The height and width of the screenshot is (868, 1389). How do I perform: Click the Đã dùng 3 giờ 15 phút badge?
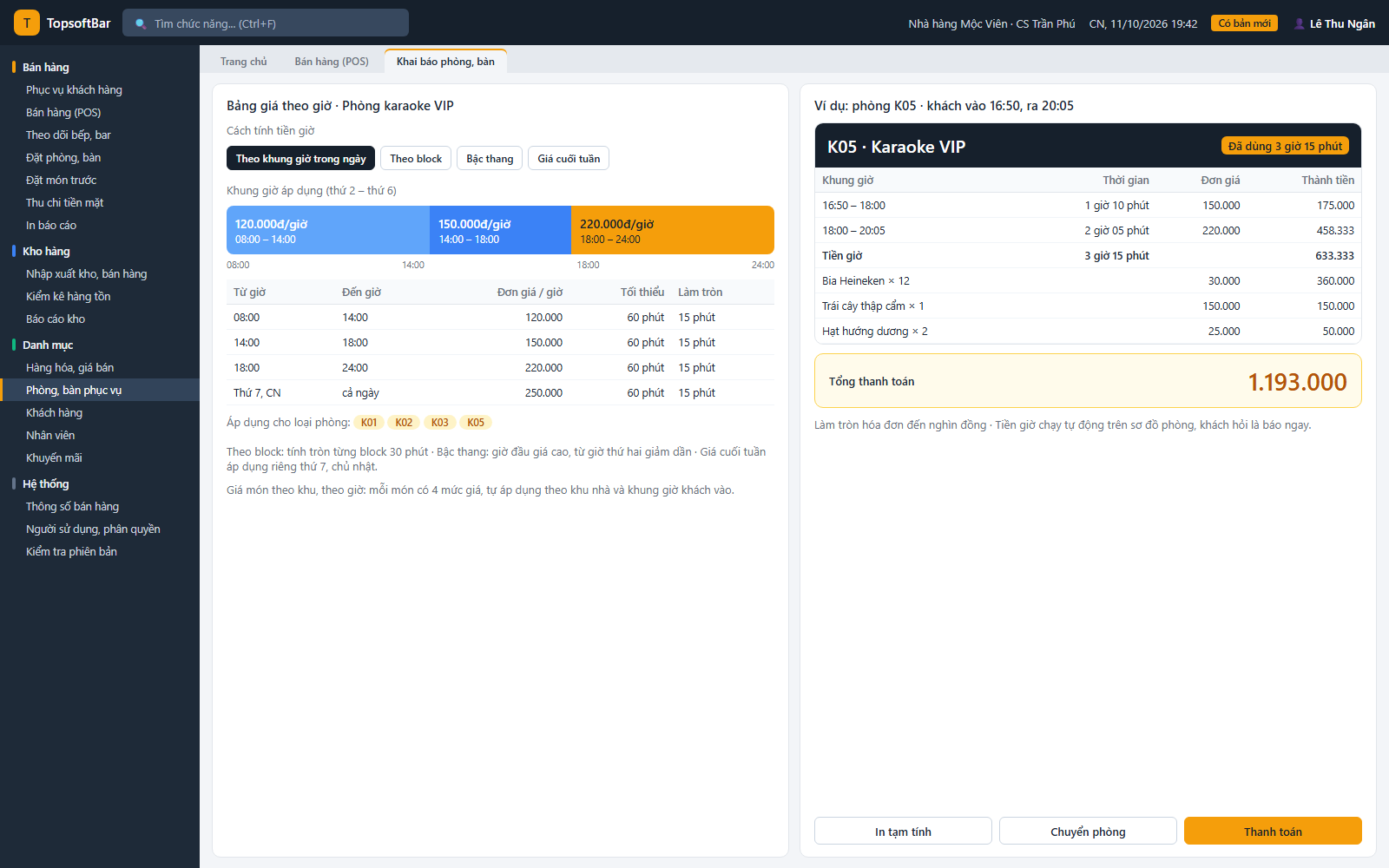pos(1285,146)
